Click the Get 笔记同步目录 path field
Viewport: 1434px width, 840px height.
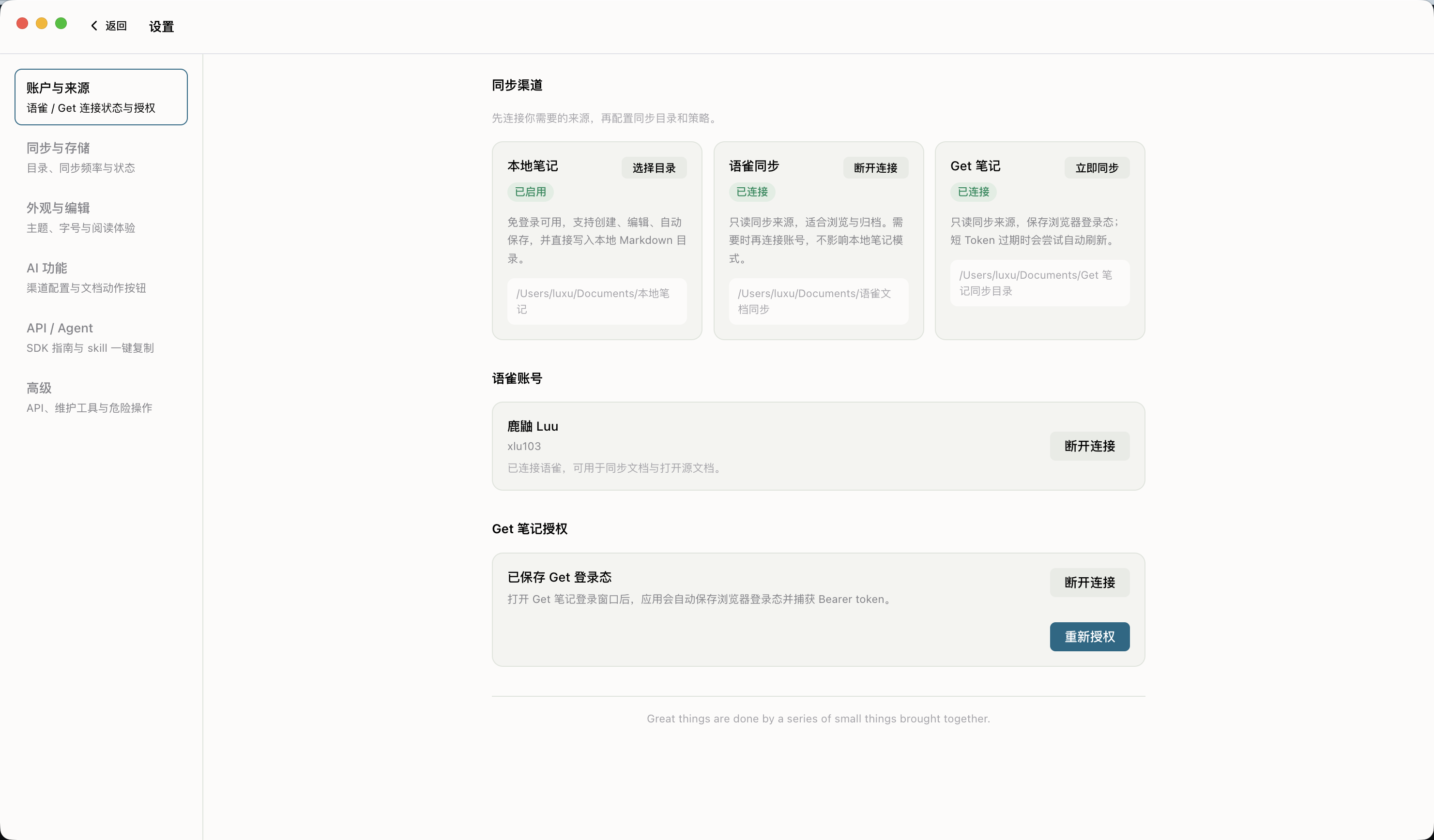(x=1039, y=283)
